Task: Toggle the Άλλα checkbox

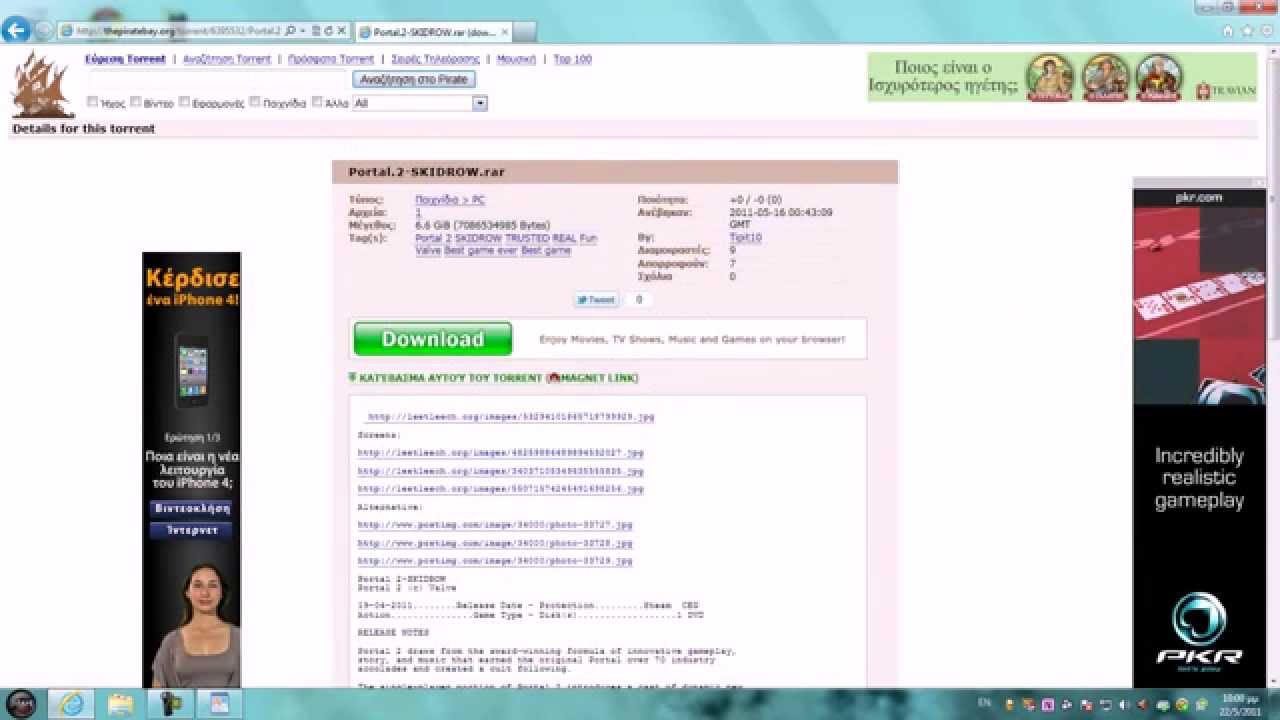Action: coord(317,102)
